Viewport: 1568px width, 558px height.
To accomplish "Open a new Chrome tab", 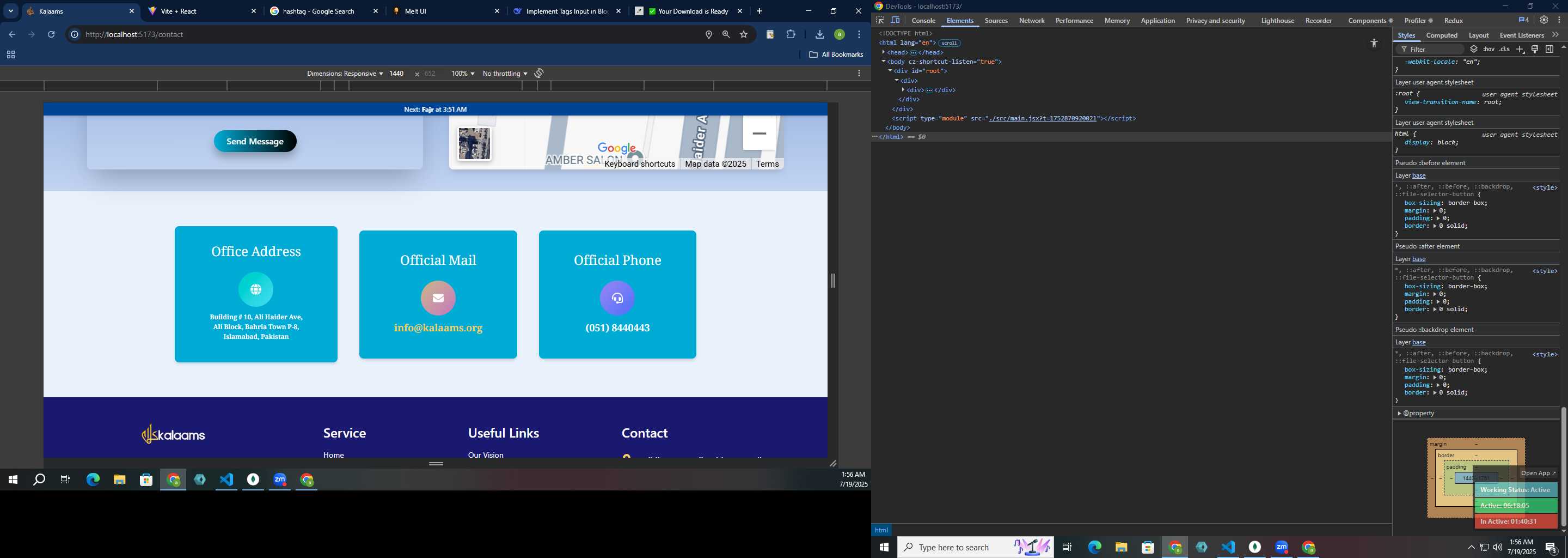I will tap(759, 11).
